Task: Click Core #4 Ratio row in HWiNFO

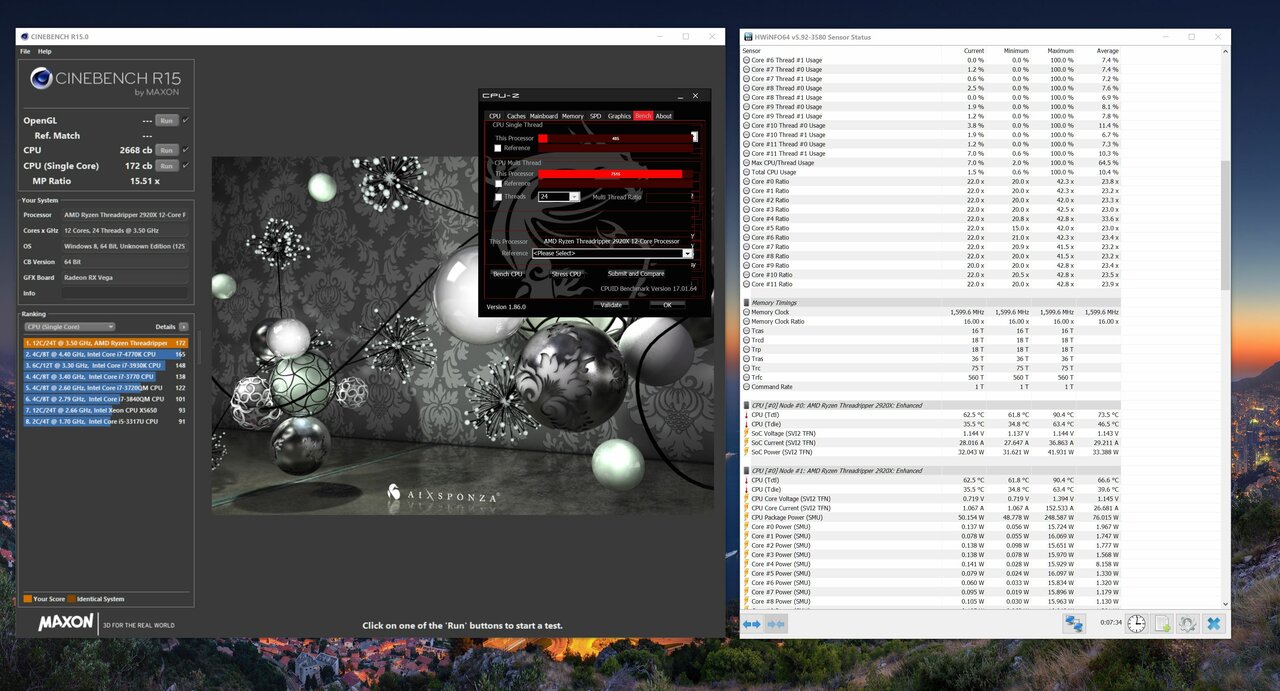Action: [931, 219]
